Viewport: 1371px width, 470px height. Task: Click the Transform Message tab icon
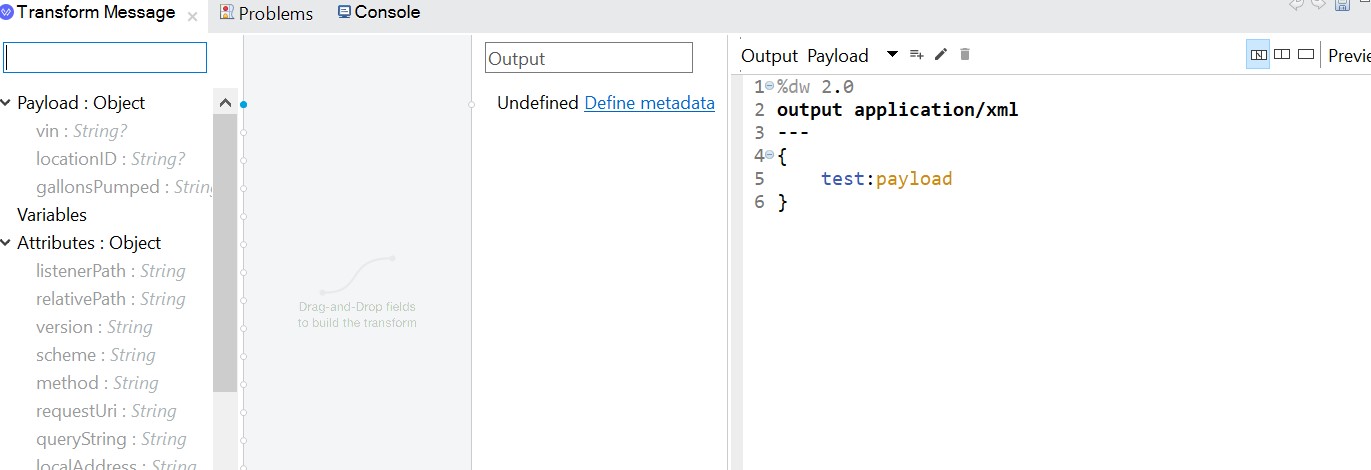click(7, 13)
